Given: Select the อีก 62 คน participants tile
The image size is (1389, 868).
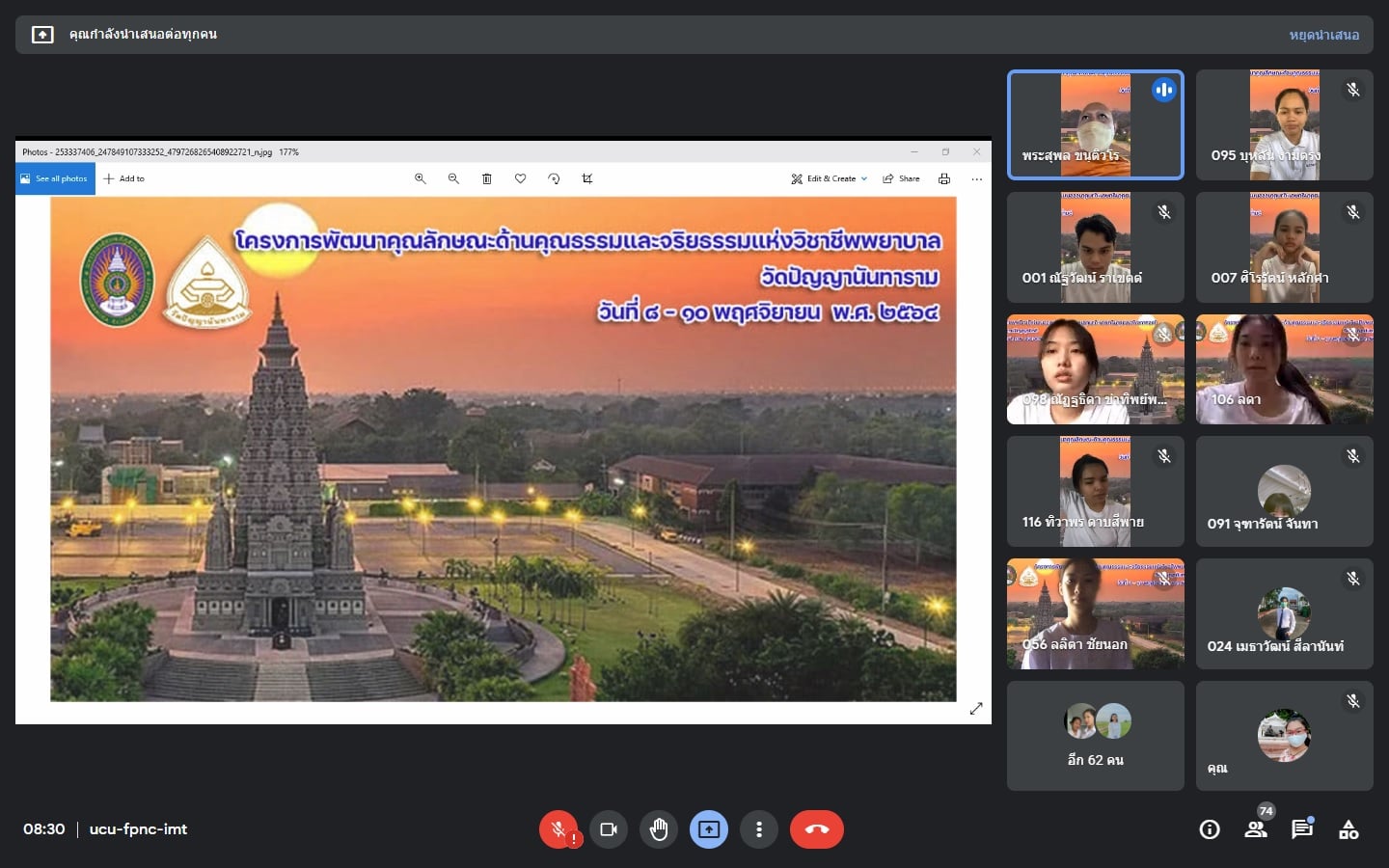Looking at the screenshot, I should coord(1095,736).
